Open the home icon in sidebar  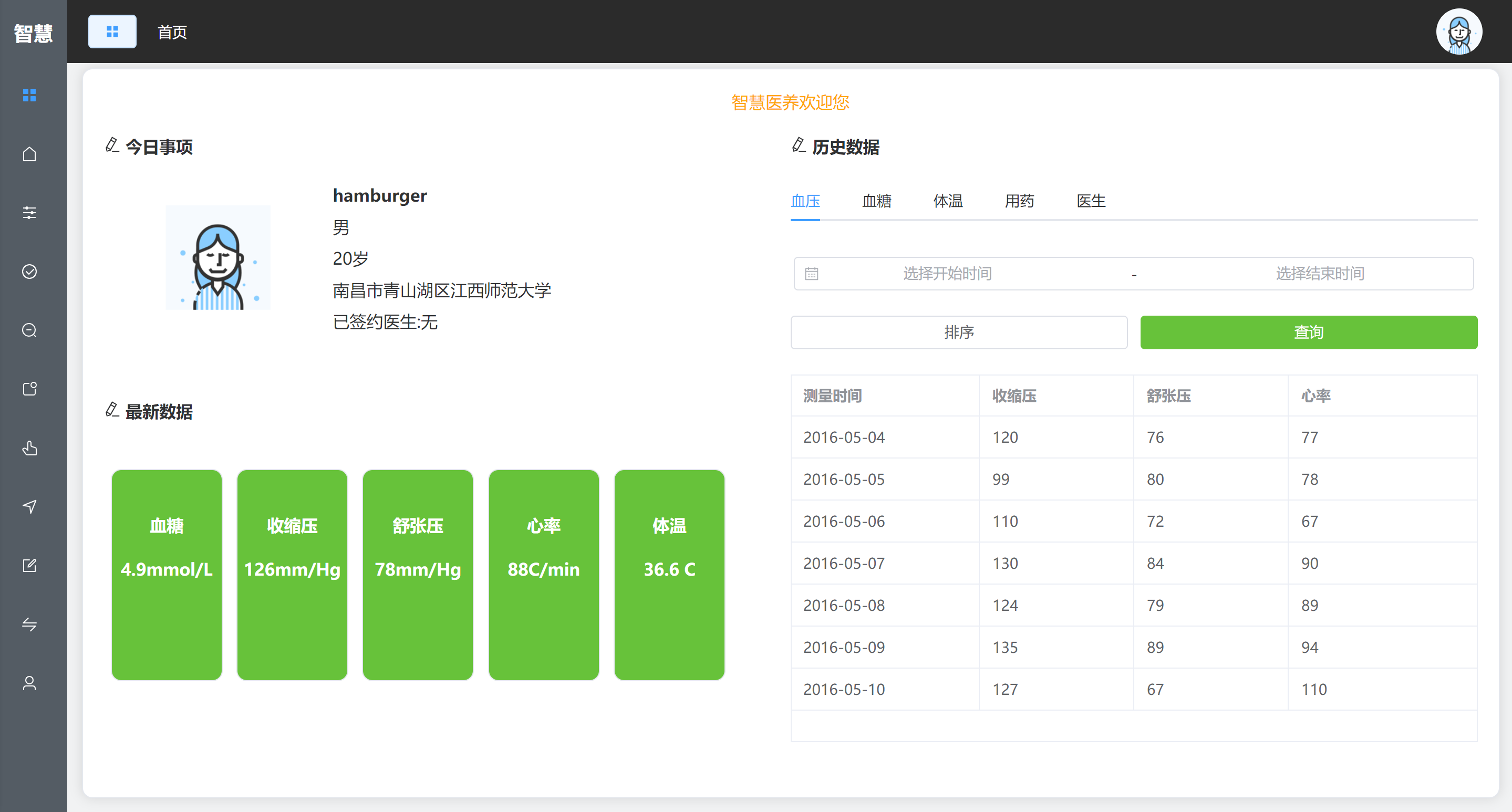pos(29,154)
